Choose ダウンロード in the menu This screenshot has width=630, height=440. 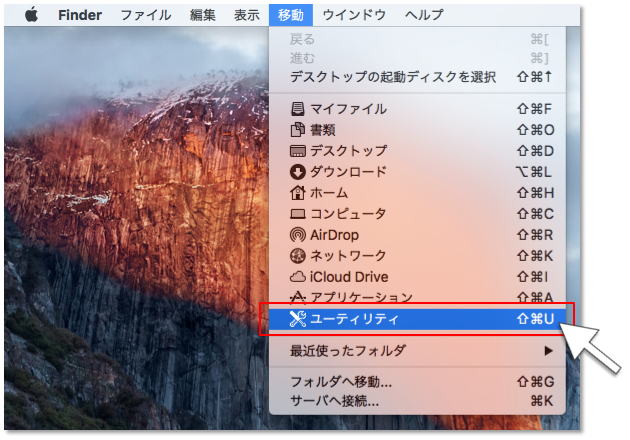(417, 172)
